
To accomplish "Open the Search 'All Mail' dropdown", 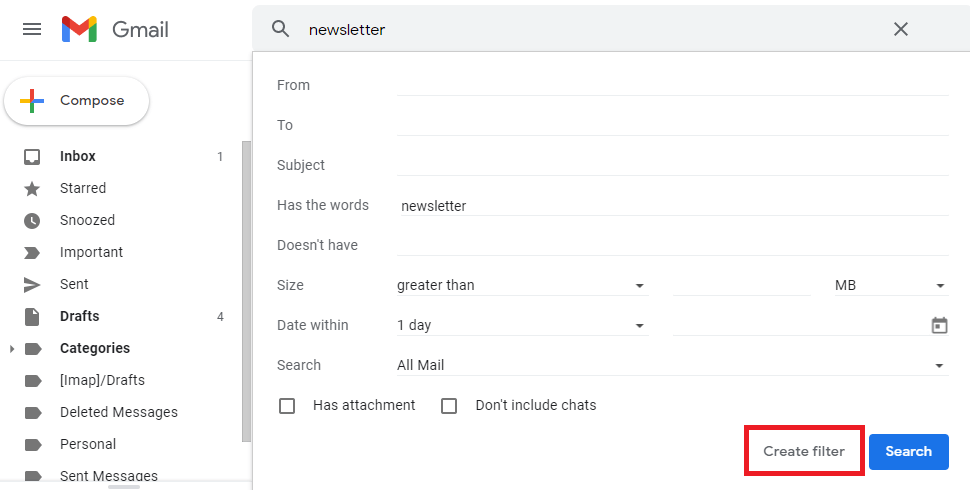I will pyautogui.click(x=670, y=365).
